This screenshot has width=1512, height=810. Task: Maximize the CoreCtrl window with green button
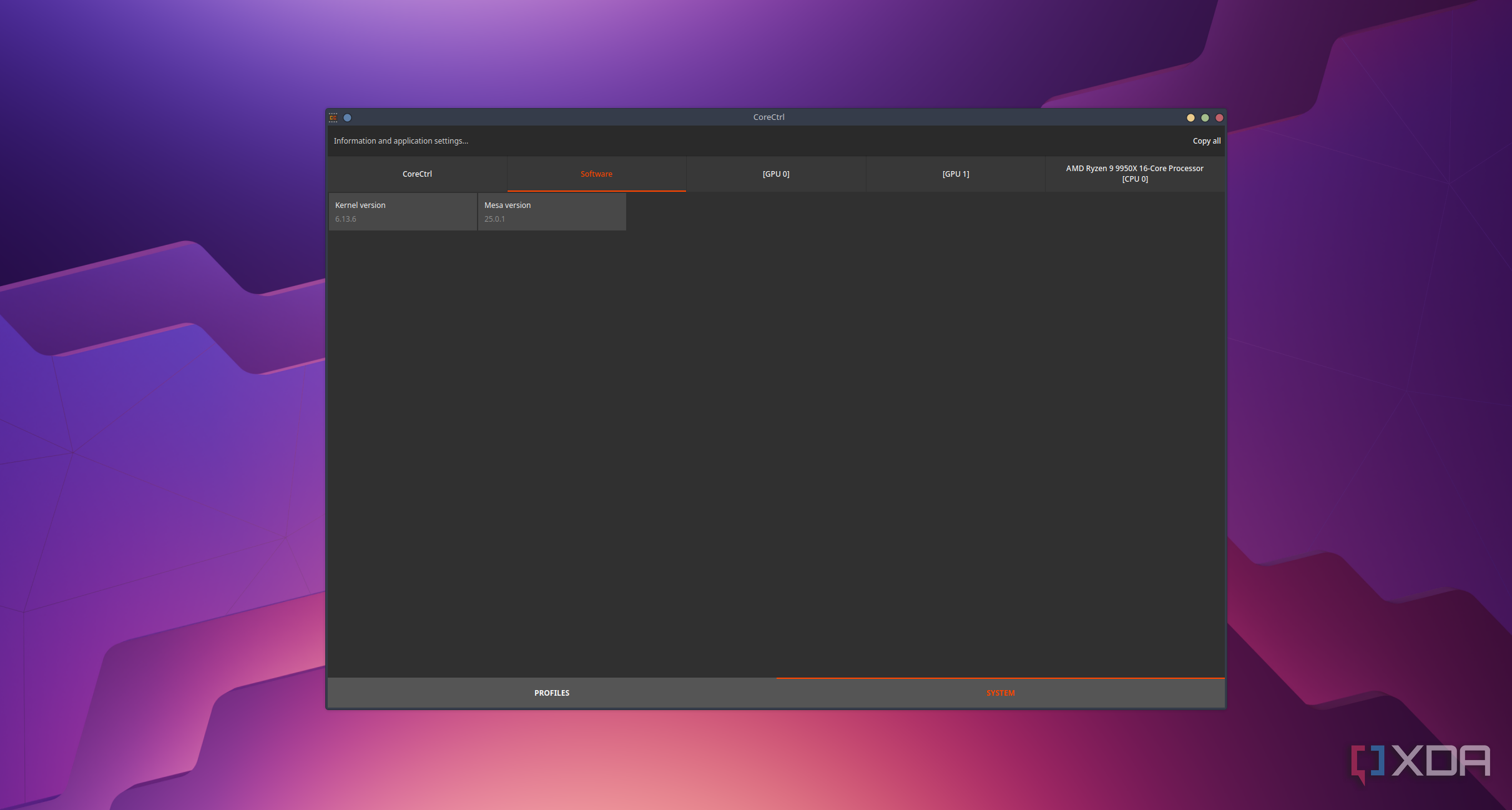click(x=1205, y=117)
